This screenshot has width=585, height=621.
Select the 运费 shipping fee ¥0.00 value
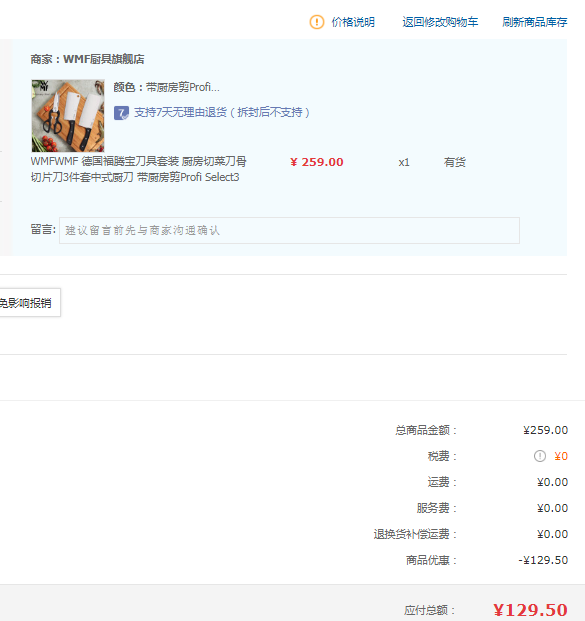point(553,482)
